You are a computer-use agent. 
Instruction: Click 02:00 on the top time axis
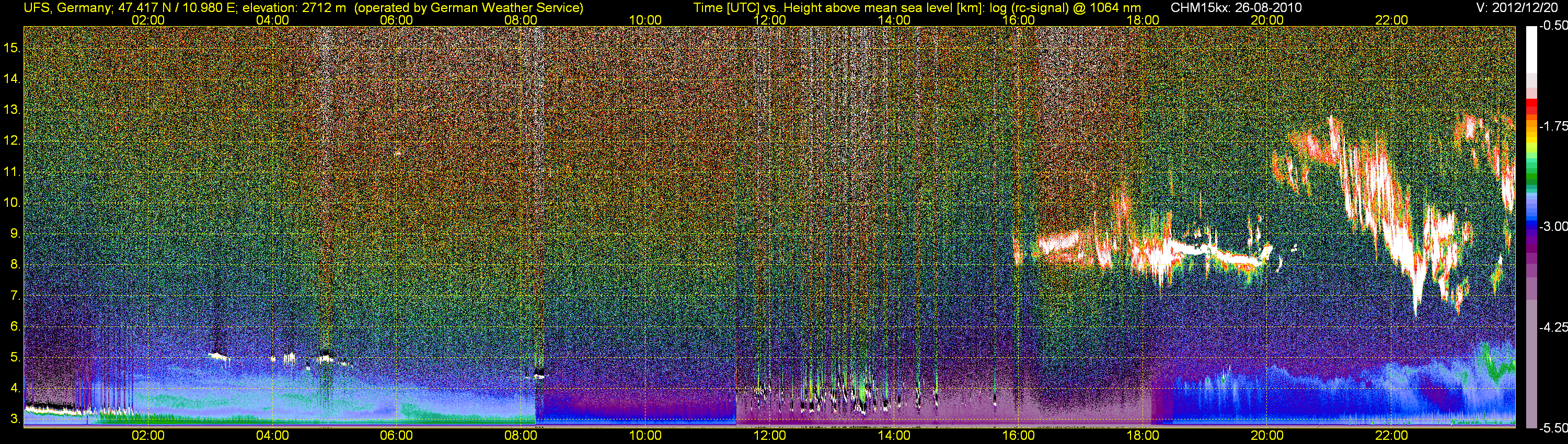(148, 20)
